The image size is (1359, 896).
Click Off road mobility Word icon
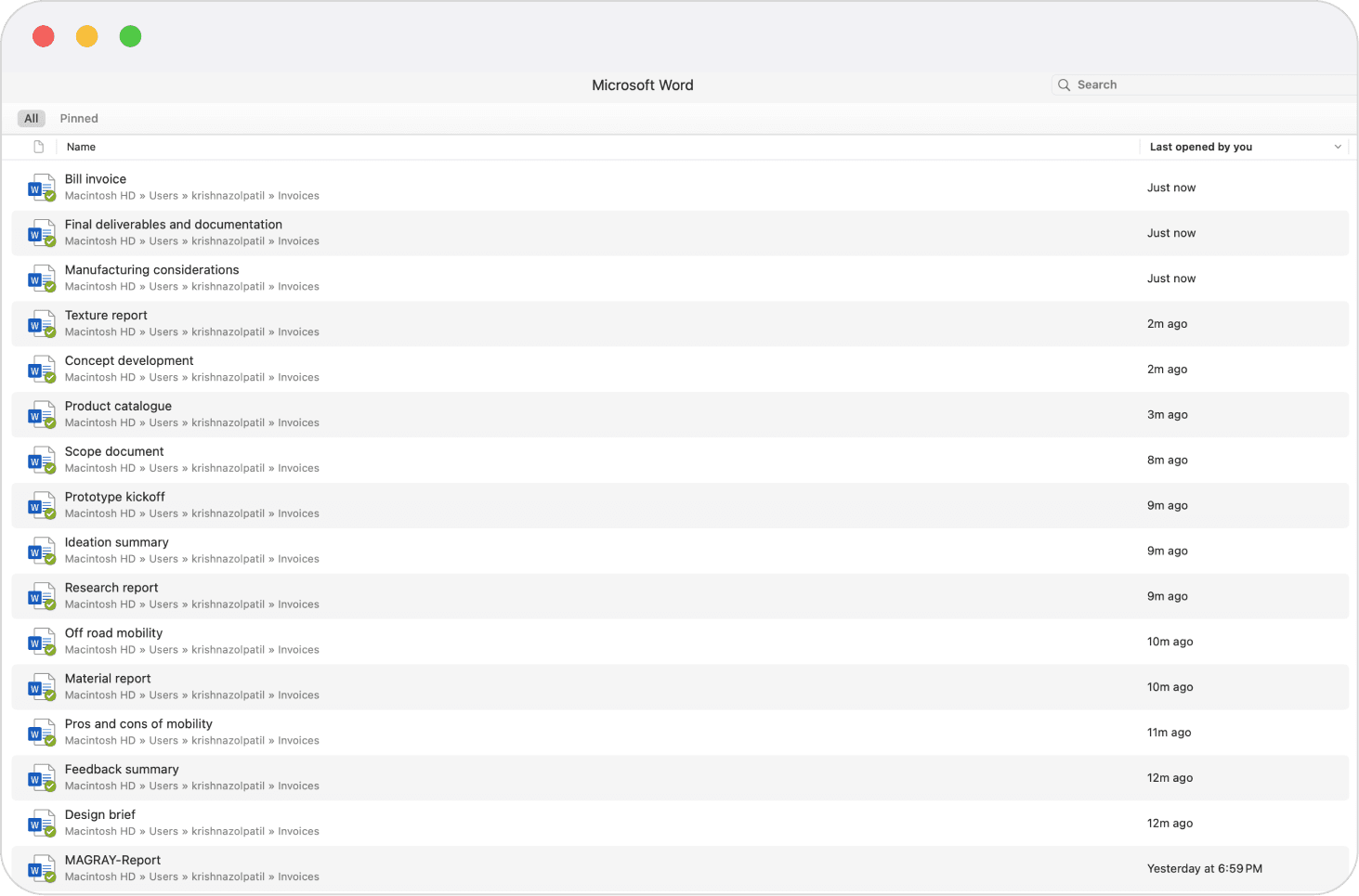pos(41,643)
